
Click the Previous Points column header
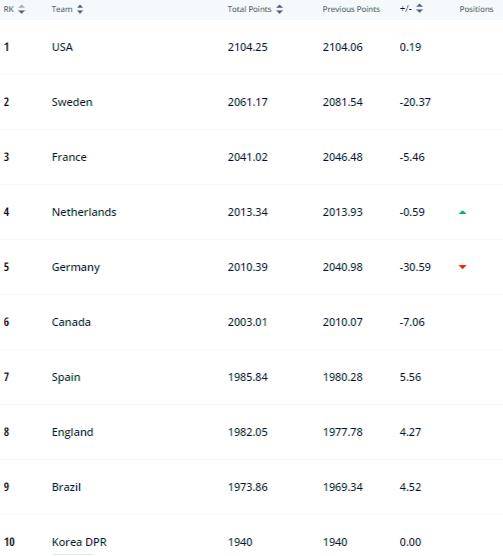pos(351,9)
